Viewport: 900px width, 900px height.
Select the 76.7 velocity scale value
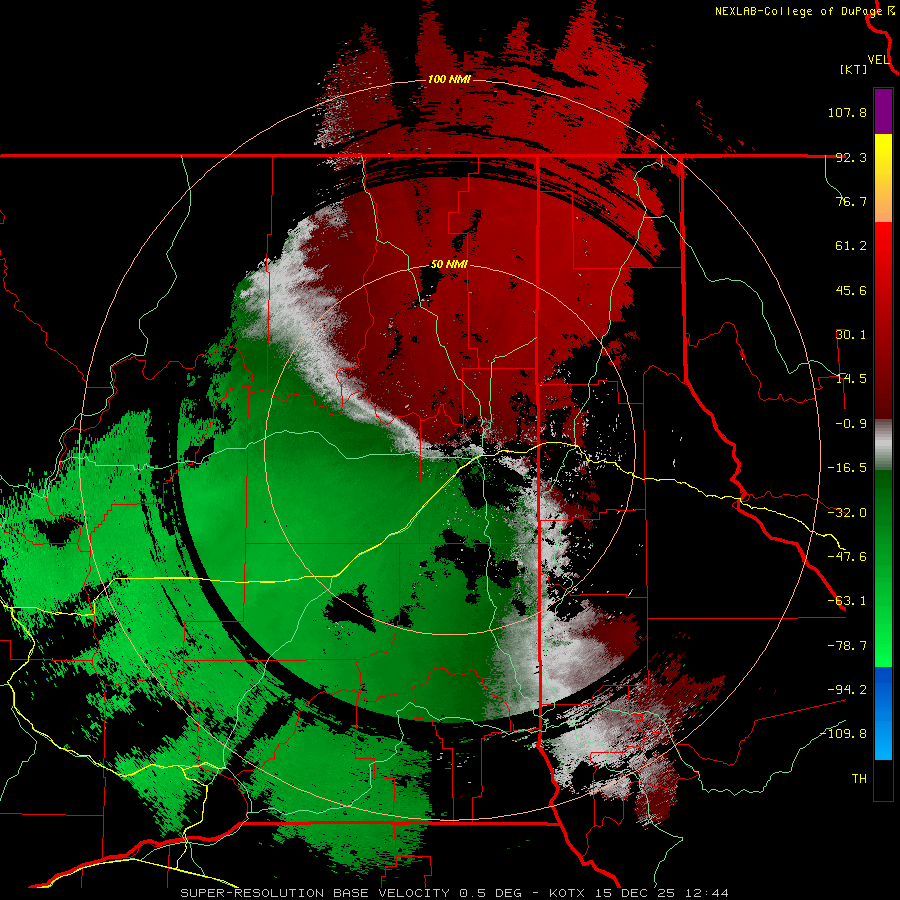click(851, 201)
